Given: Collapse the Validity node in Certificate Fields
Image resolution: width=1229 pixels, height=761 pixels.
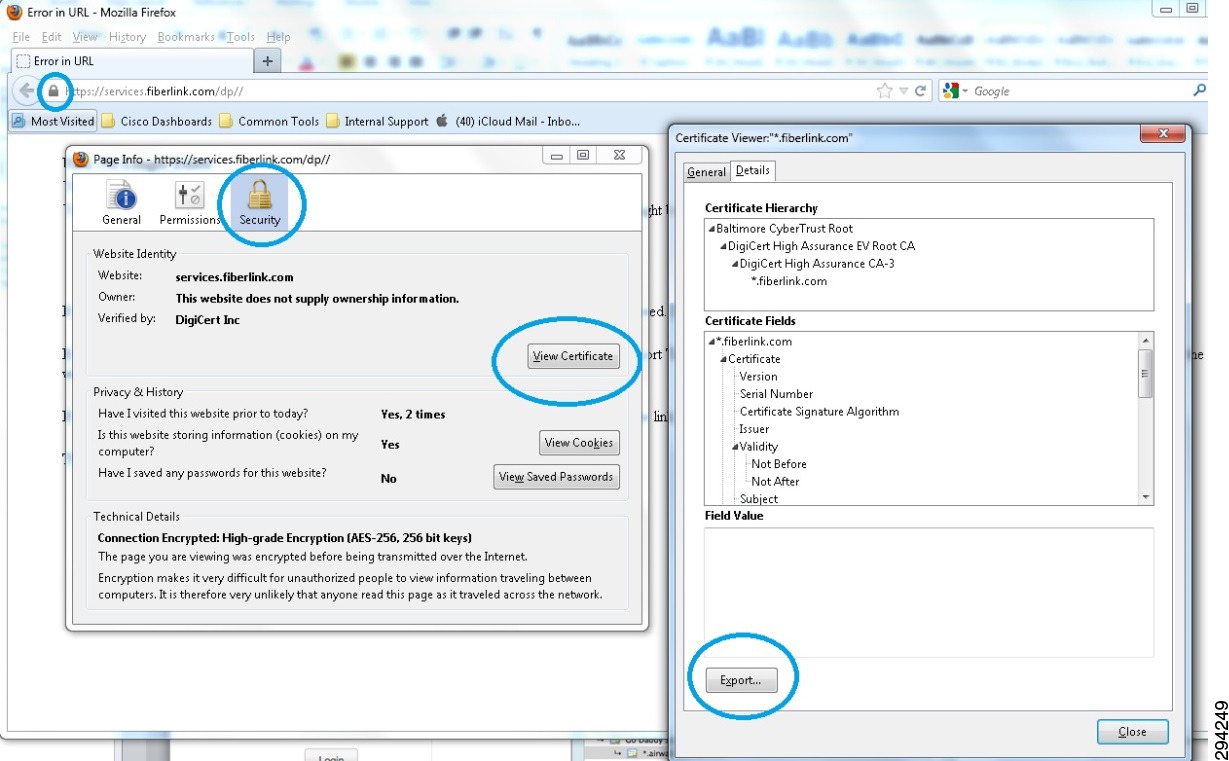Looking at the screenshot, I should point(735,447).
